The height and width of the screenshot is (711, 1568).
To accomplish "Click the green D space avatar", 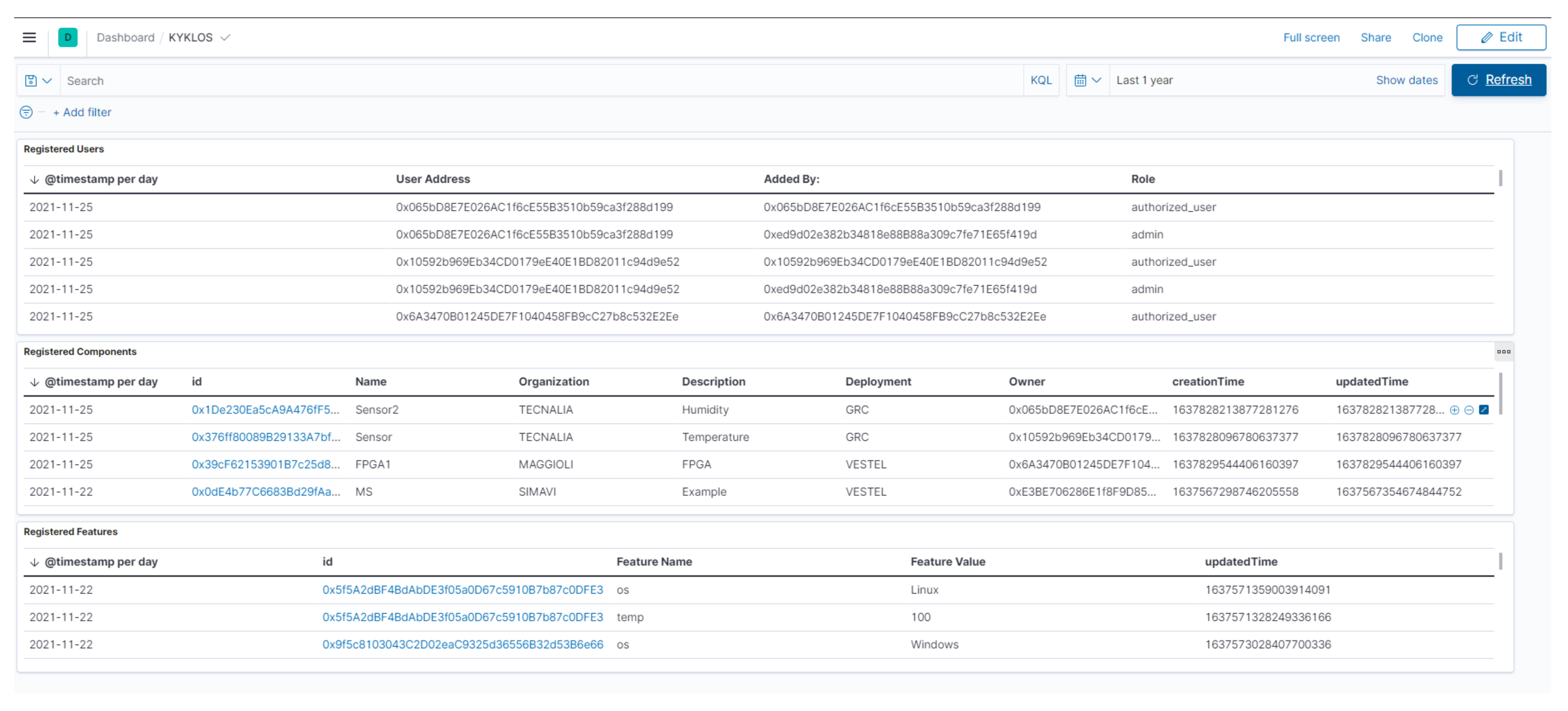I will point(68,38).
